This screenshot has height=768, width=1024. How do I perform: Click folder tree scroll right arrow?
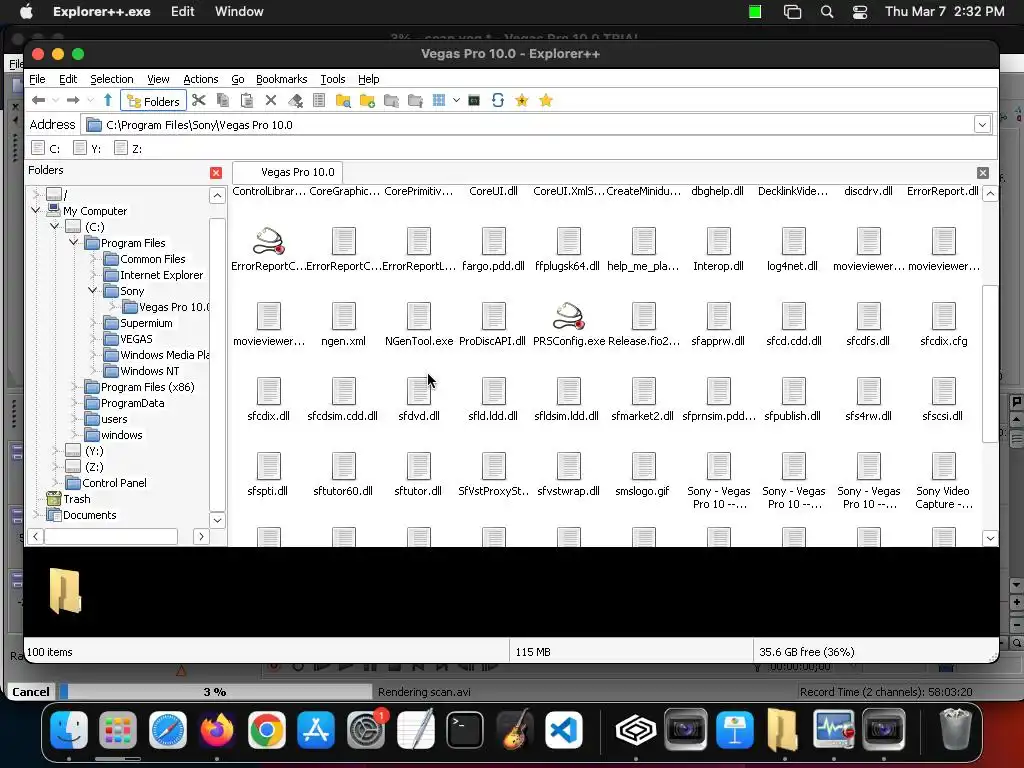tap(201, 536)
